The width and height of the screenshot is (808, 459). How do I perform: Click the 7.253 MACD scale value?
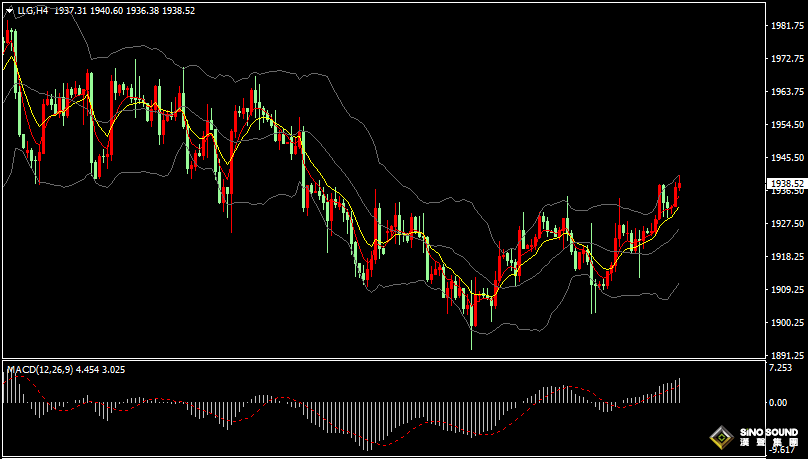click(x=781, y=369)
